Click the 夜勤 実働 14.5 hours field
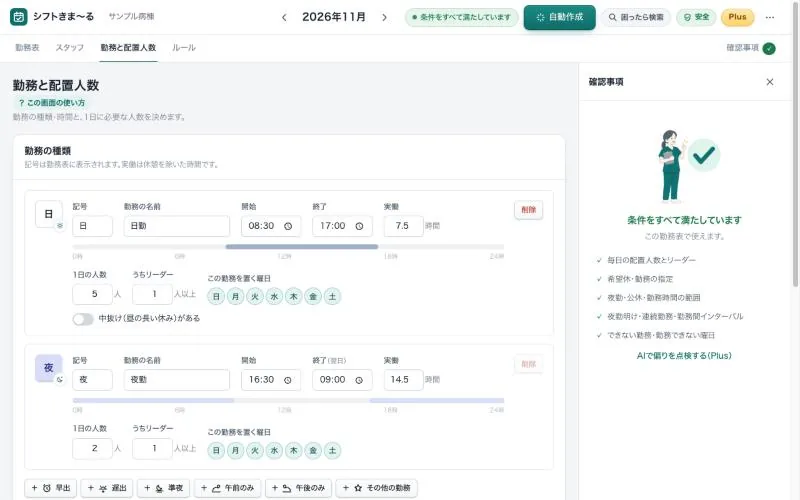Image resolution: width=800 pixels, height=500 pixels. [404, 380]
